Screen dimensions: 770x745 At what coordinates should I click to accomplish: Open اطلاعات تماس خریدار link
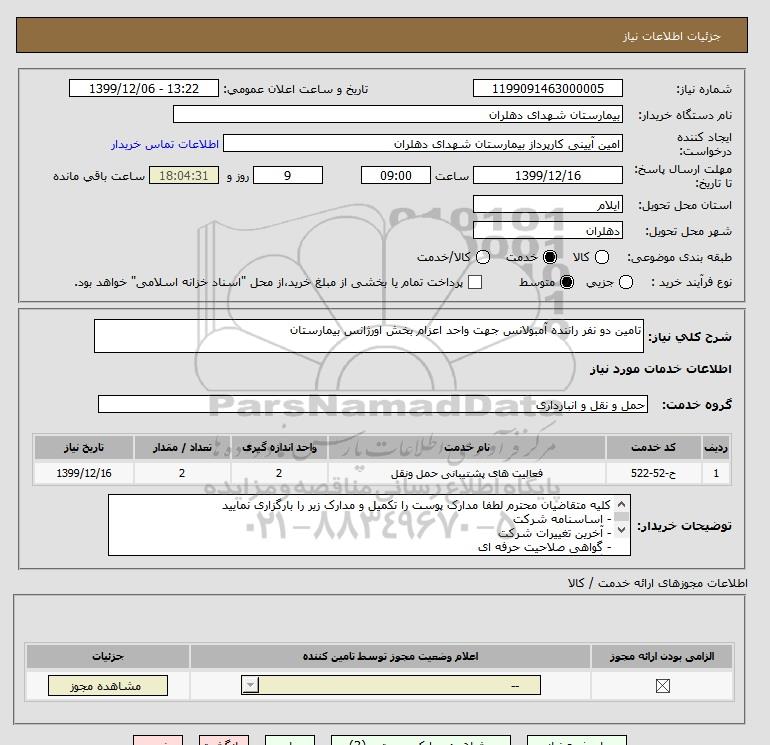[165, 144]
